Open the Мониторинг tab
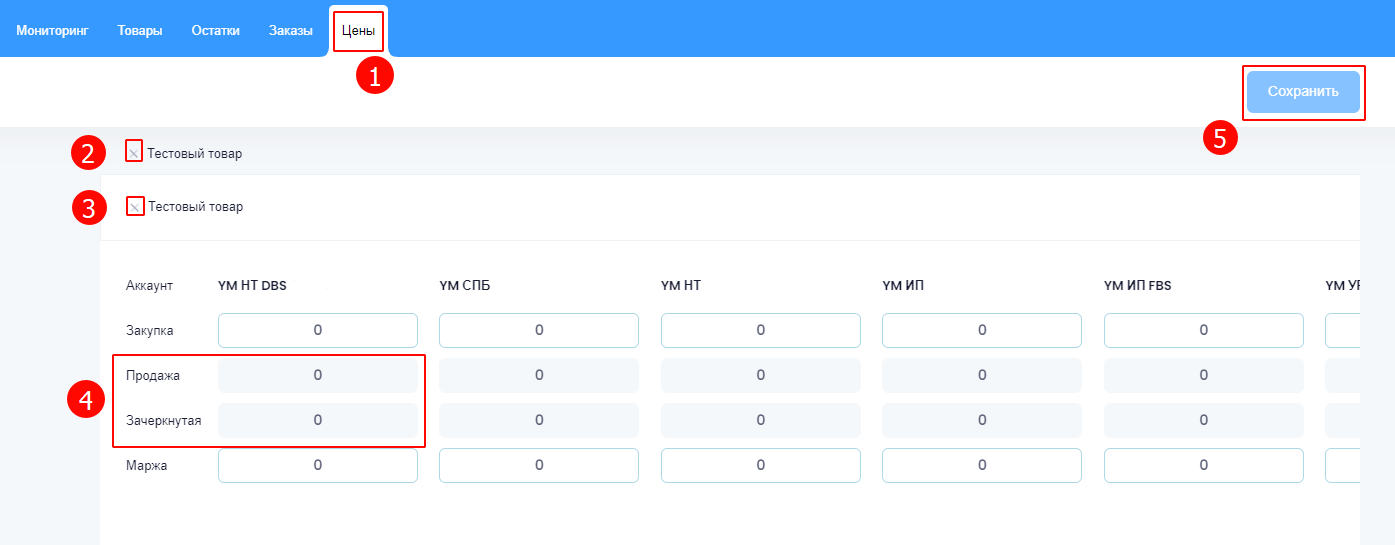The image size is (1395, 545). (53, 30)
